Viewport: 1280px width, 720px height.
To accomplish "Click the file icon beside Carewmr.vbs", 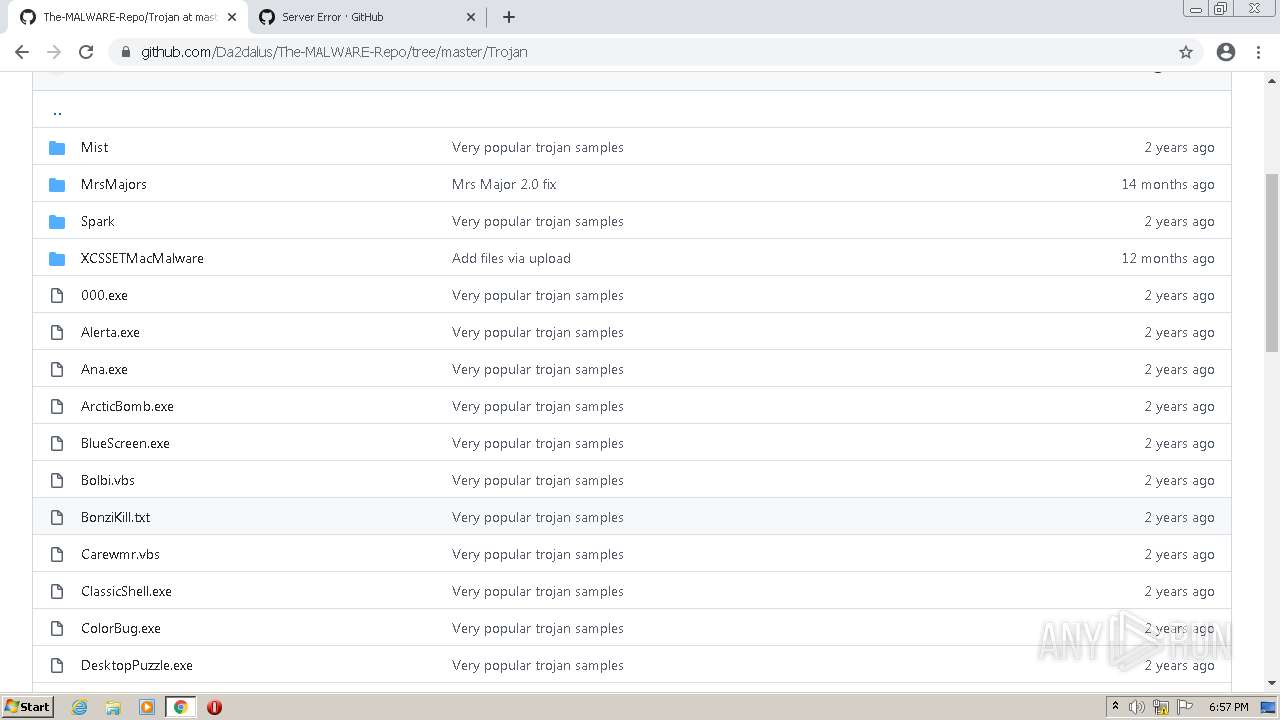I will [x=57, y=554].
